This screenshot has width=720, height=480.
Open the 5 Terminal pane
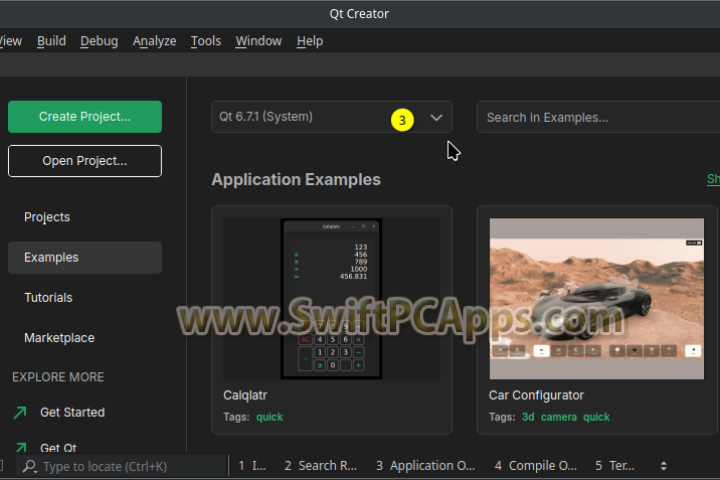[x=615, y=466]
